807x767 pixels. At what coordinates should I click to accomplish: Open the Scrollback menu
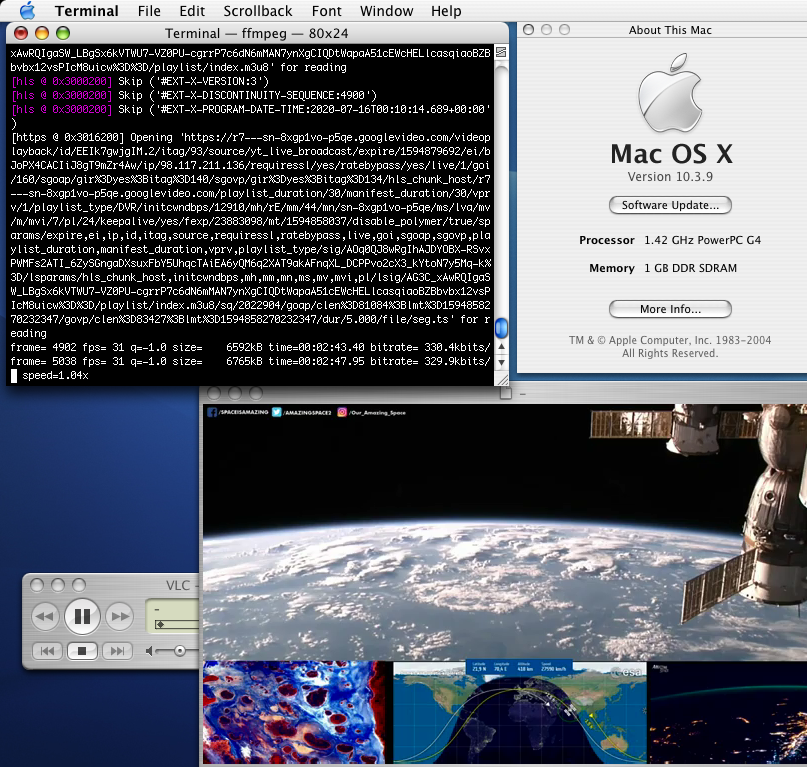point(258,11)
